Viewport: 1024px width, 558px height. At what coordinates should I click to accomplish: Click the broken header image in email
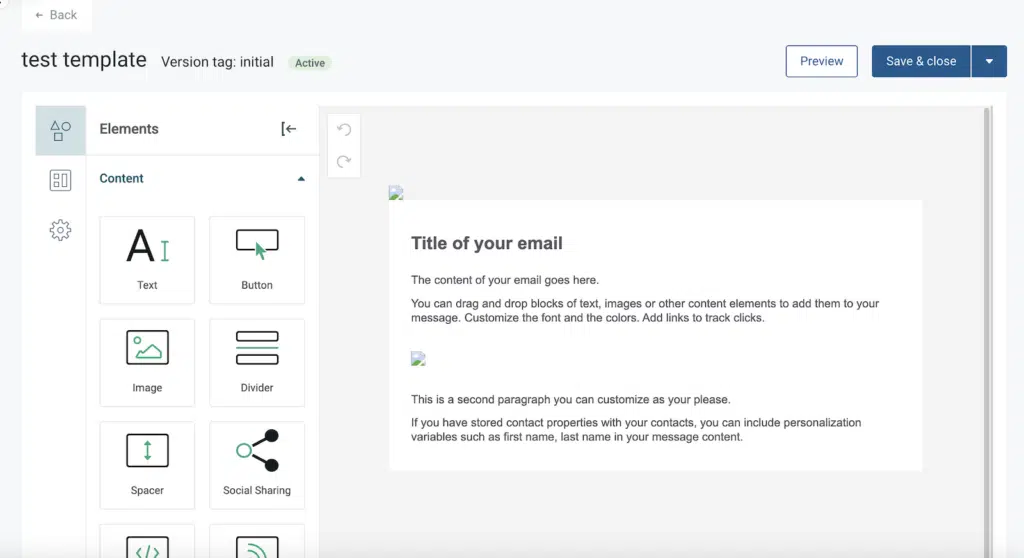click(396, 193)
